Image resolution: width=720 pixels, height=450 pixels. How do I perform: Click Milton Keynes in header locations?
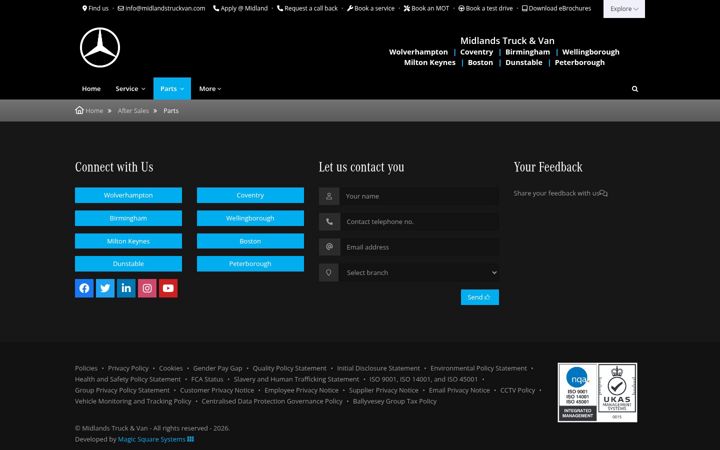pyautogui.click(x=430, y=62)
